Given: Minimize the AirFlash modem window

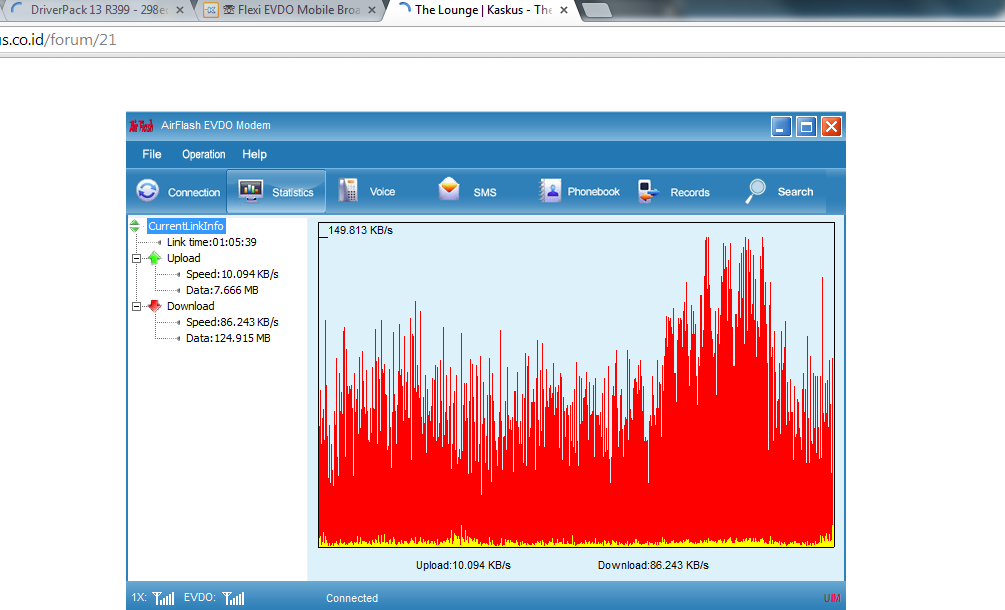Looking at the screenshot, I should [781, 127].
